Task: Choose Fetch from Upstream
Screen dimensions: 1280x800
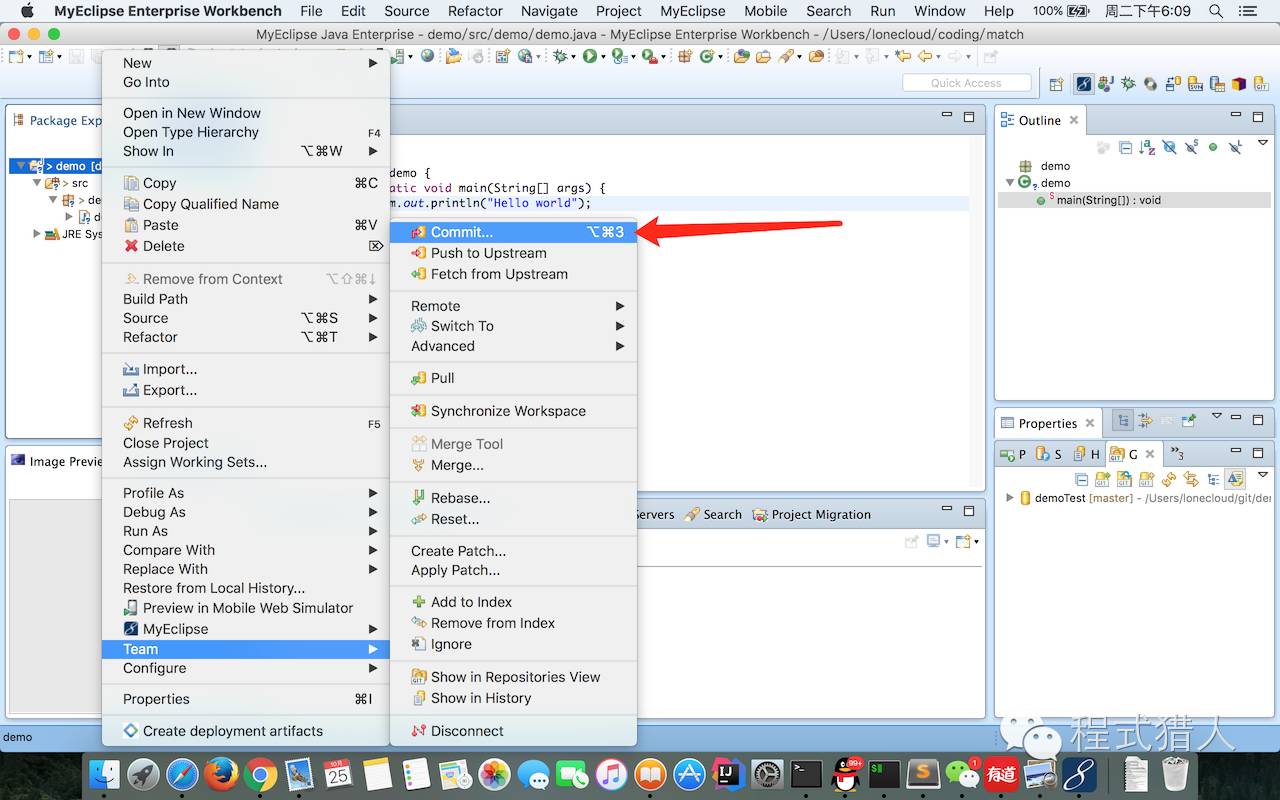Action: point(513,274)
